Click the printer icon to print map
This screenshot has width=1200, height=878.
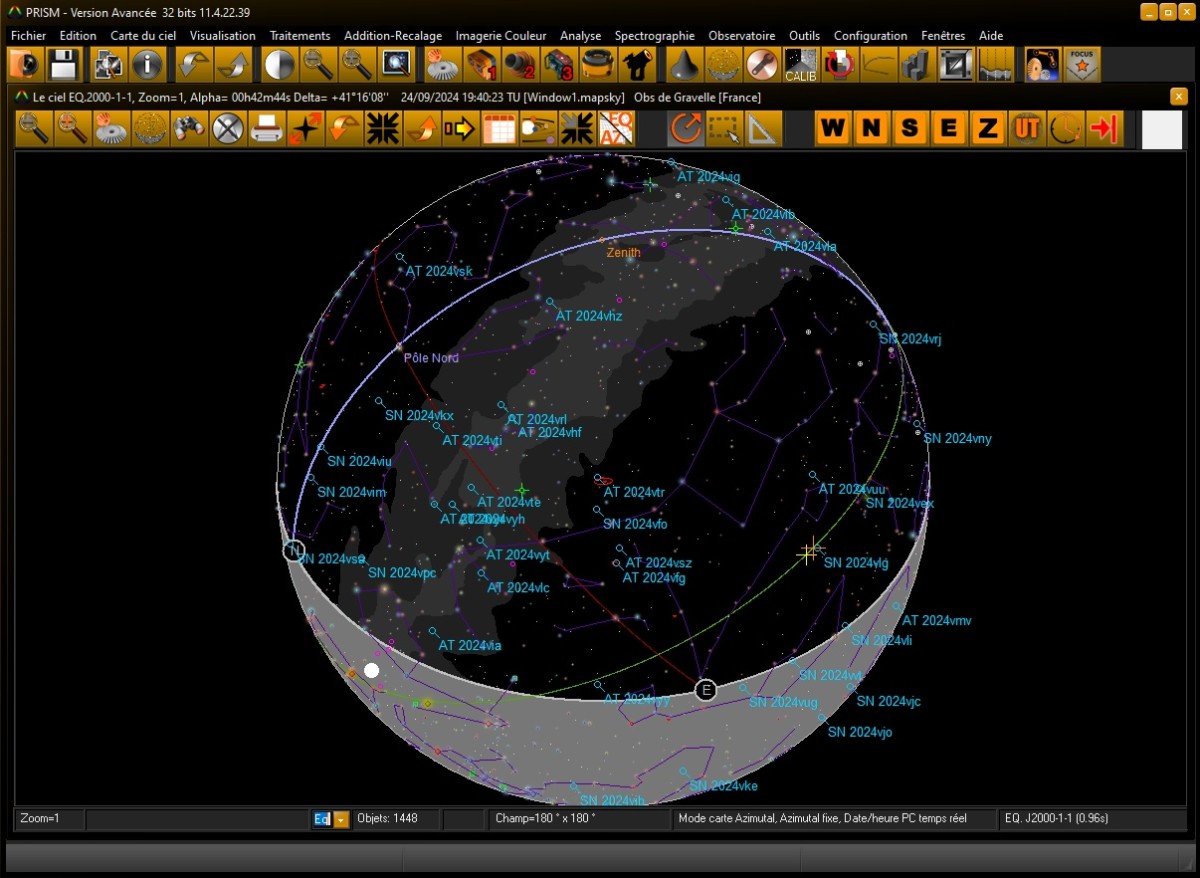click(267, 129)
